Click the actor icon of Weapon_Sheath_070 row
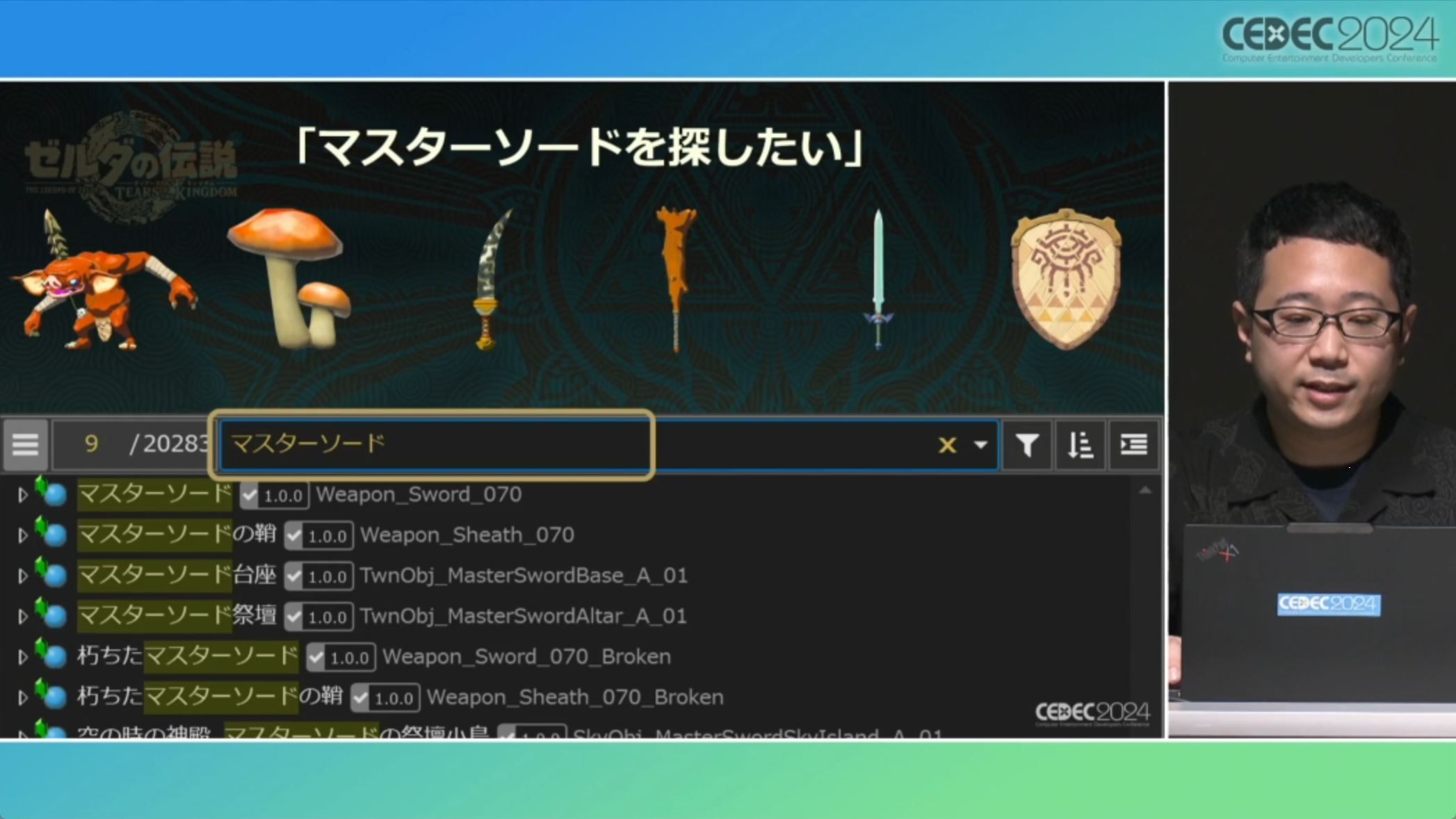The height and width of the screenshot is (819, 1456). tap(51, 532)
